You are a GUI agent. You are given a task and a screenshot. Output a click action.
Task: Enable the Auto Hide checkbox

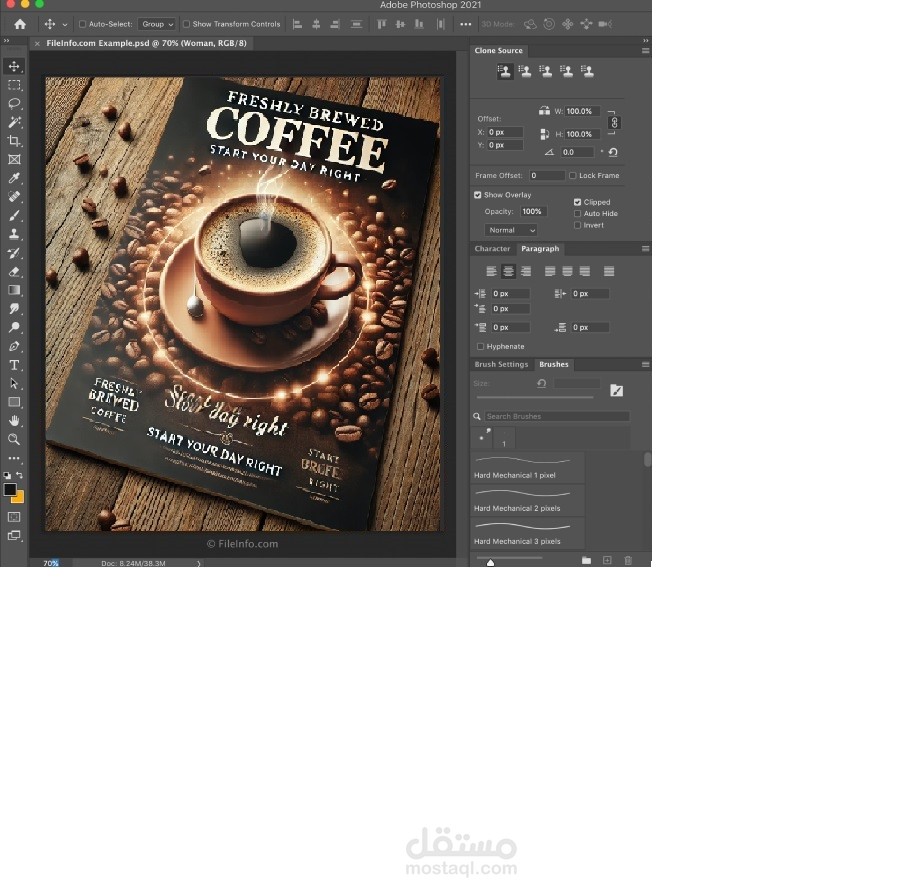[578, 213]
